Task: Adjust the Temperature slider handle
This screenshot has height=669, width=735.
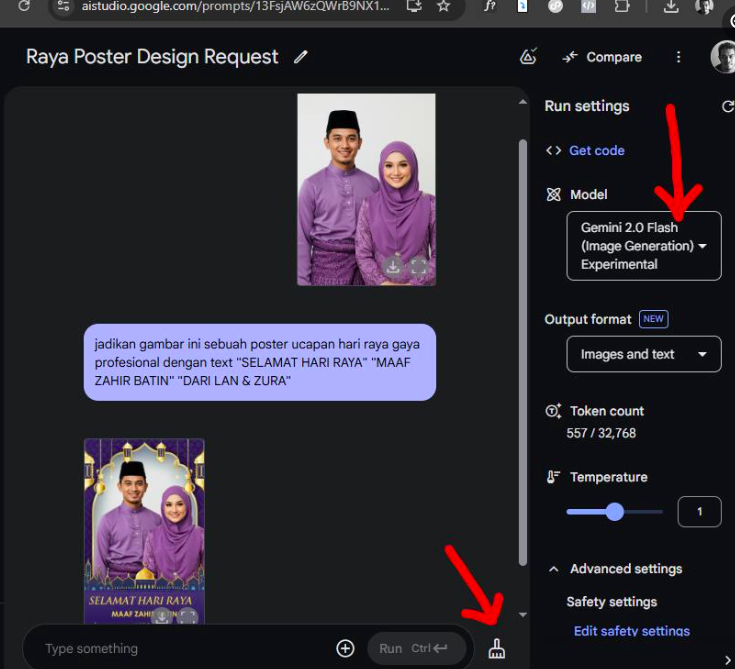Action: point(615,511)
